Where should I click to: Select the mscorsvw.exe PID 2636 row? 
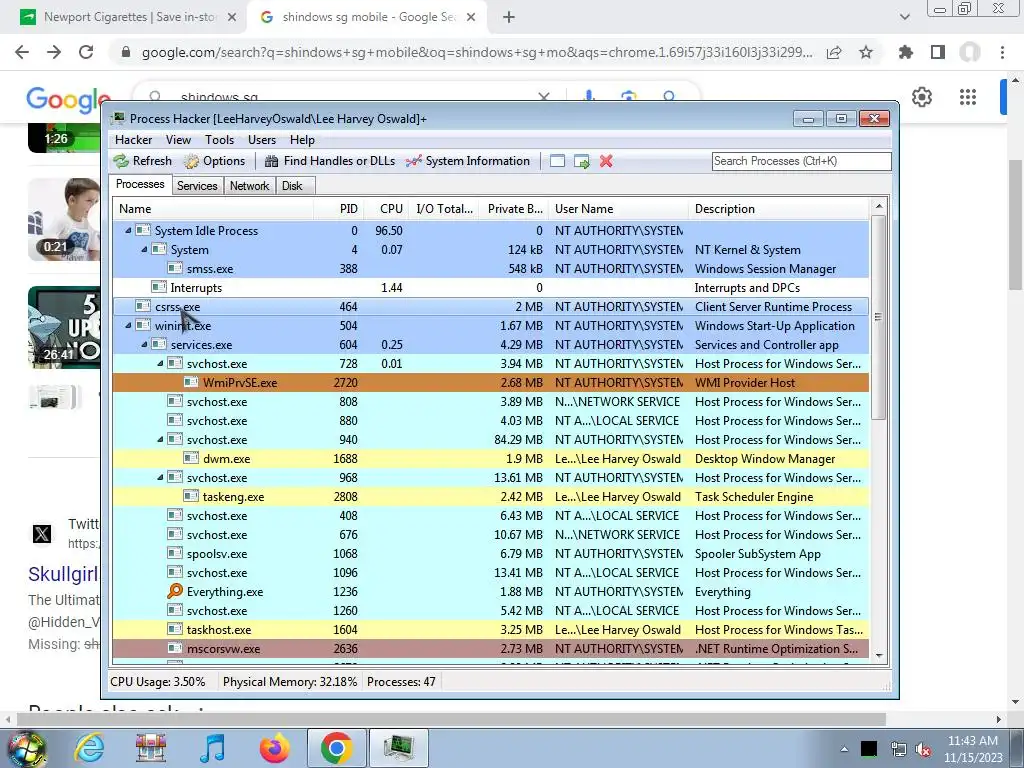491,648
